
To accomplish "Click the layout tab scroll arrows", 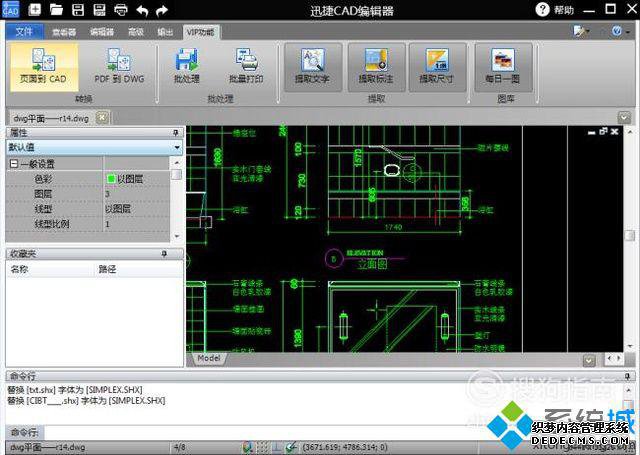I will pyautogui.click(x=614, y=358).
